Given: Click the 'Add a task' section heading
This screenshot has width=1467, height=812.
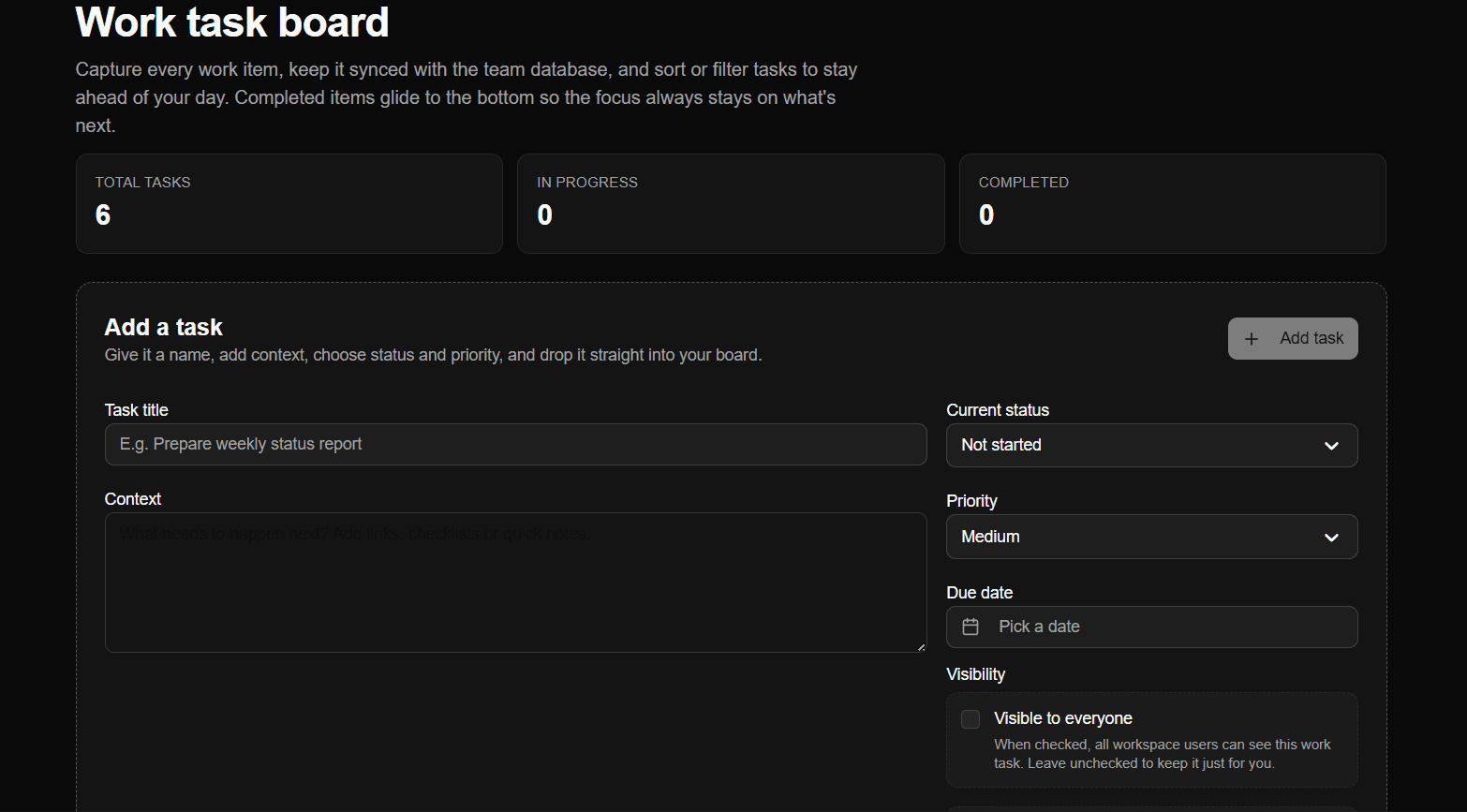Looking at the screenshot, I should point(164,327).
